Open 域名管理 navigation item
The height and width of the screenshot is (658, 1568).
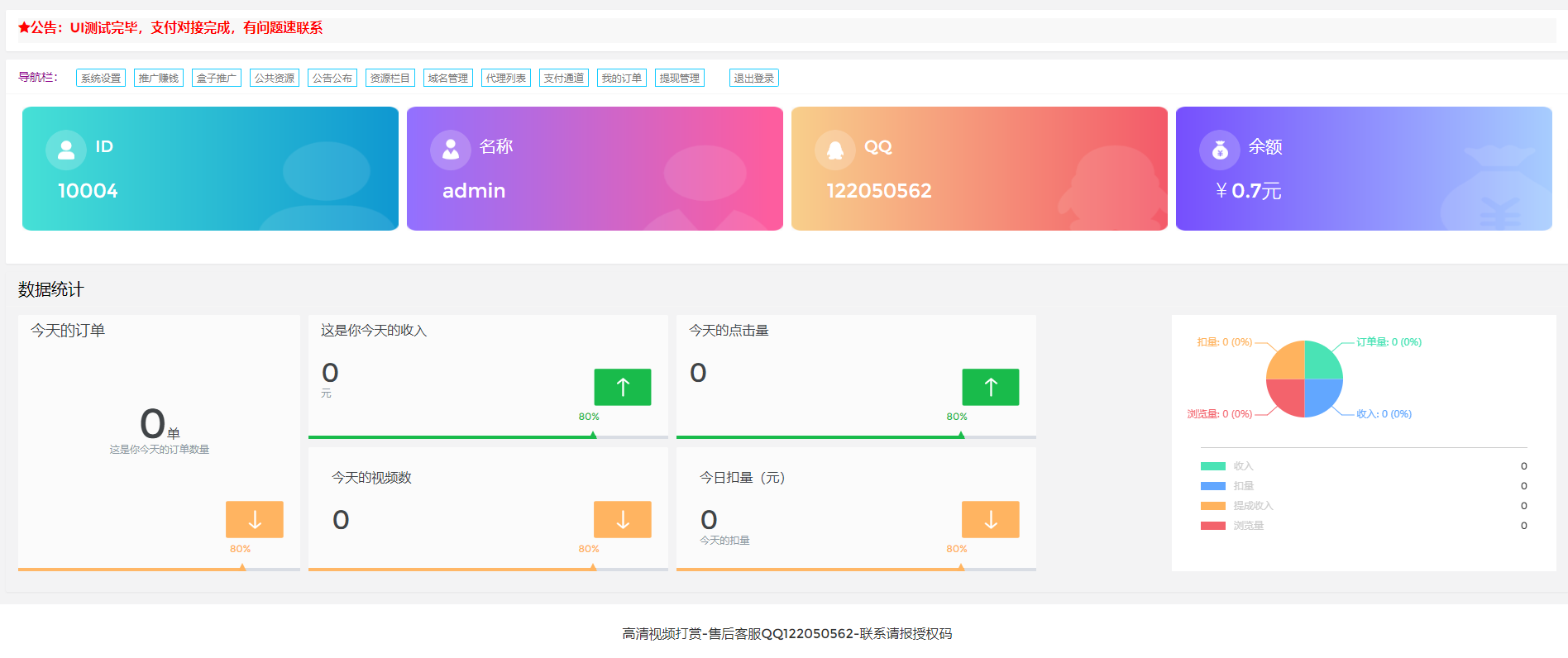448,78
